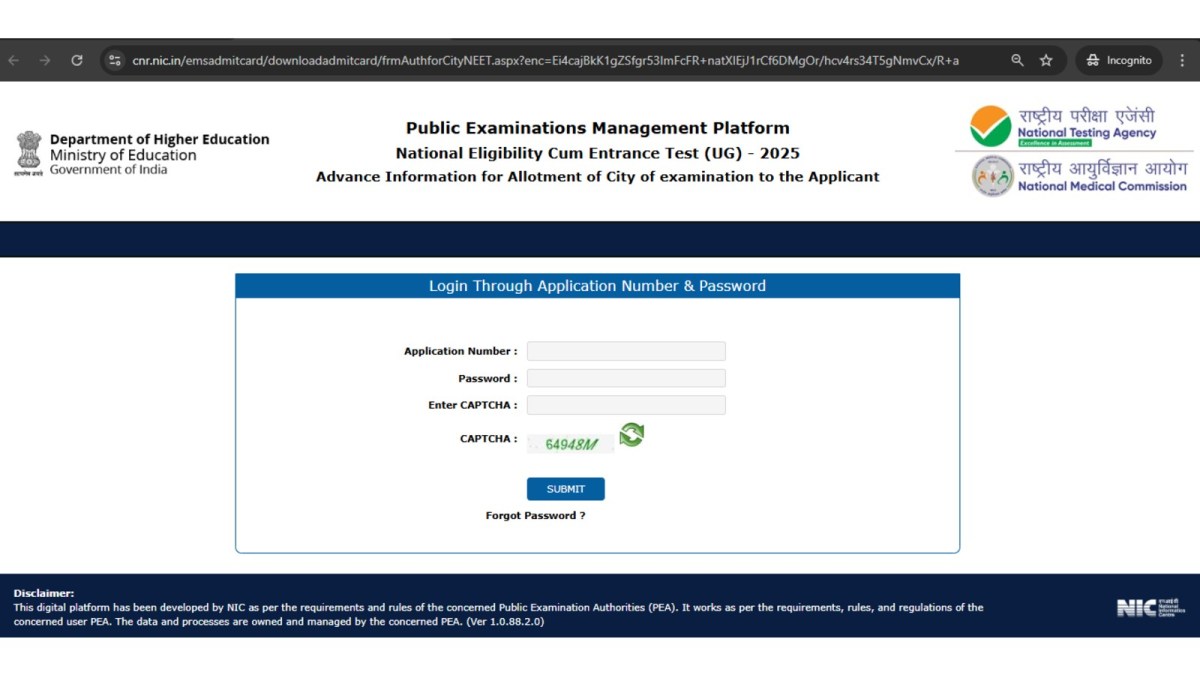This screenshot has height=675, width=1200.
Task: Click the NIC logo in the footer
Action: 1147,606
